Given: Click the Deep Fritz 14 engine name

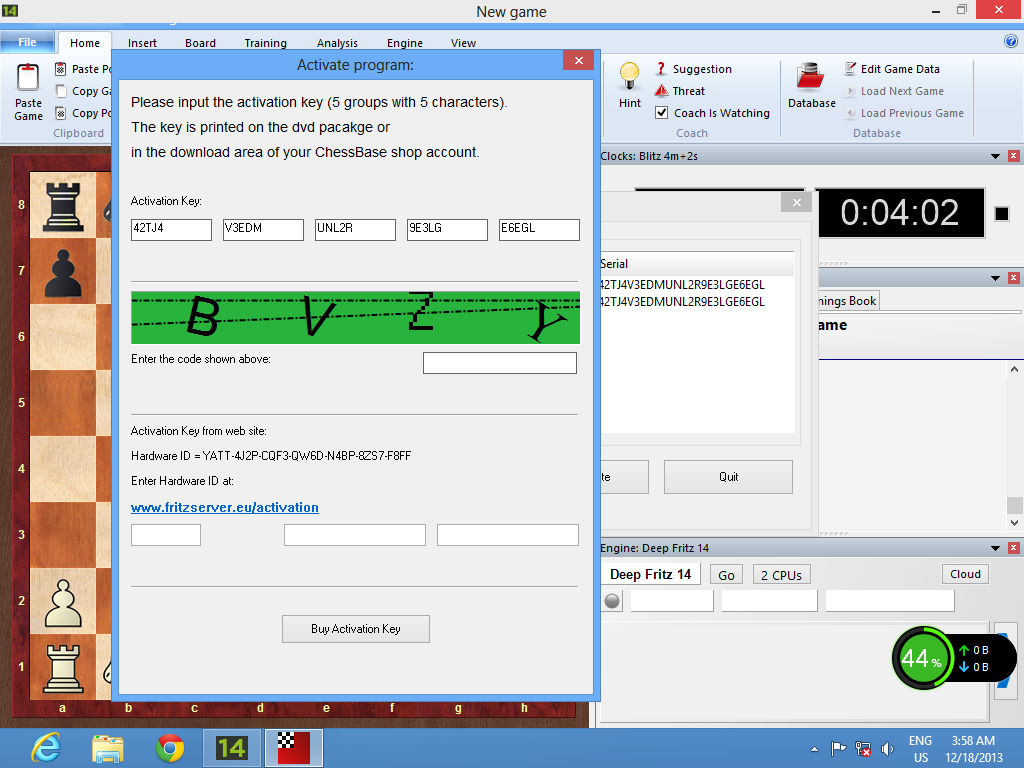Looking at the screenshot, I should (650, 574).
